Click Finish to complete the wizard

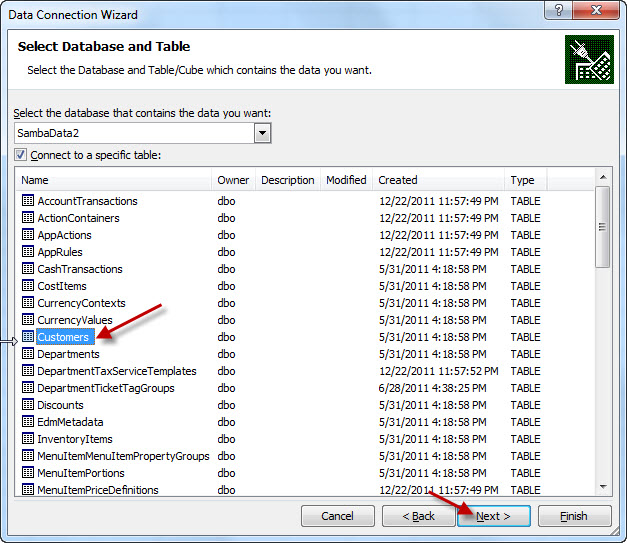574,516
